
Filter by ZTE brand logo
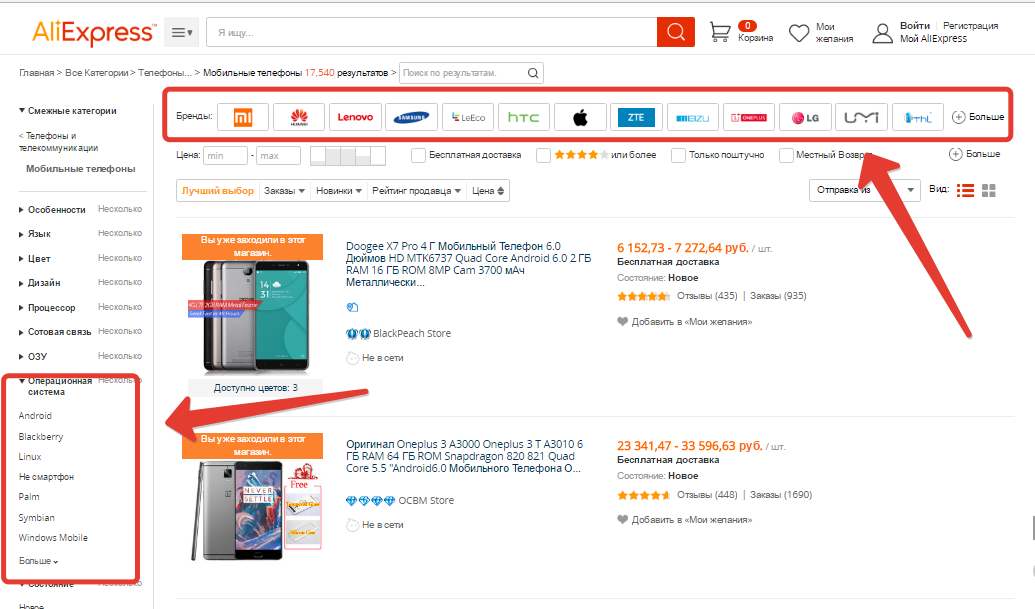pyautogui.click(x=636, y=117)
